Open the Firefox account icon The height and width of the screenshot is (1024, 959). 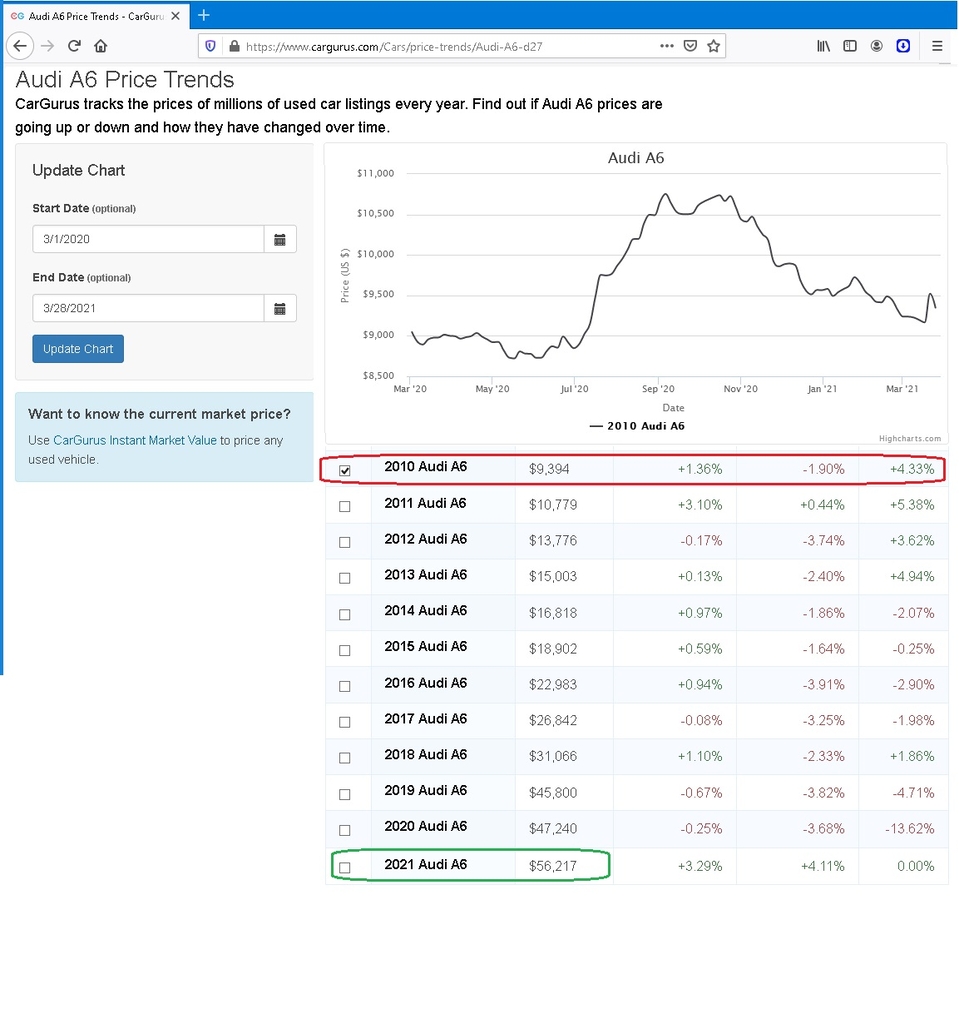tap(877, 46)
